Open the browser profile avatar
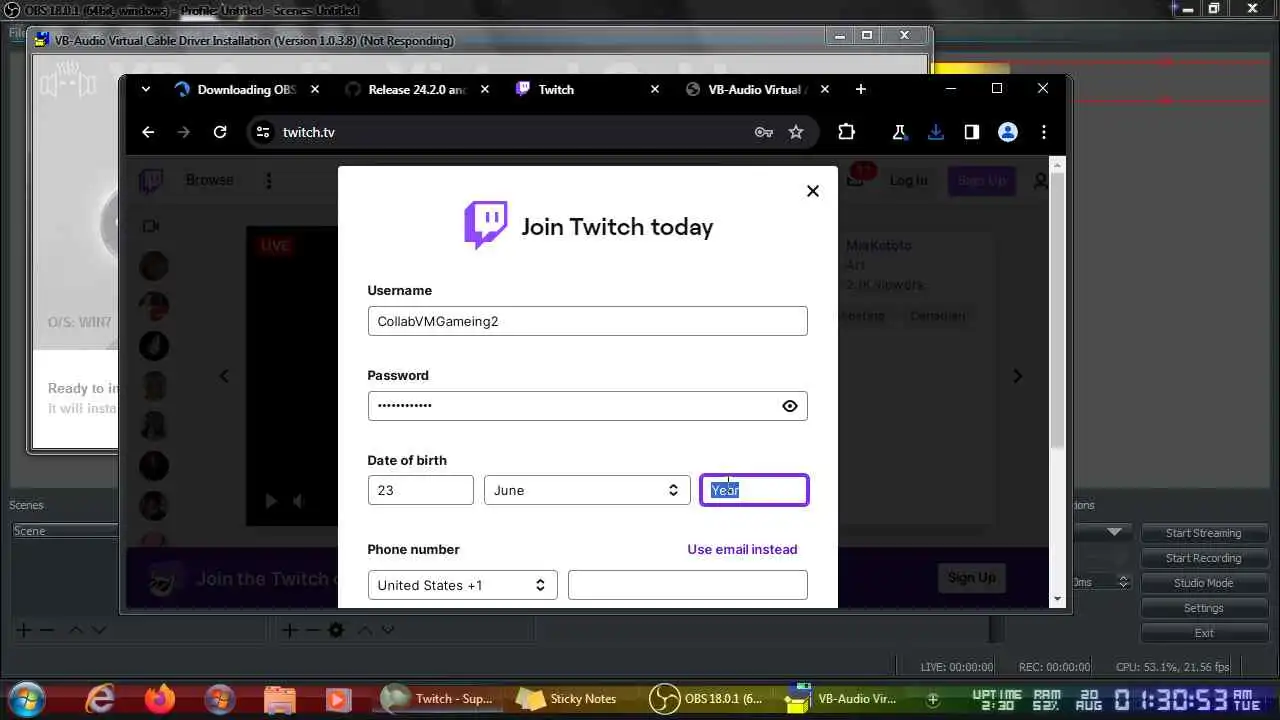This screenshot has height=720, width=1280. [1008, 132]
